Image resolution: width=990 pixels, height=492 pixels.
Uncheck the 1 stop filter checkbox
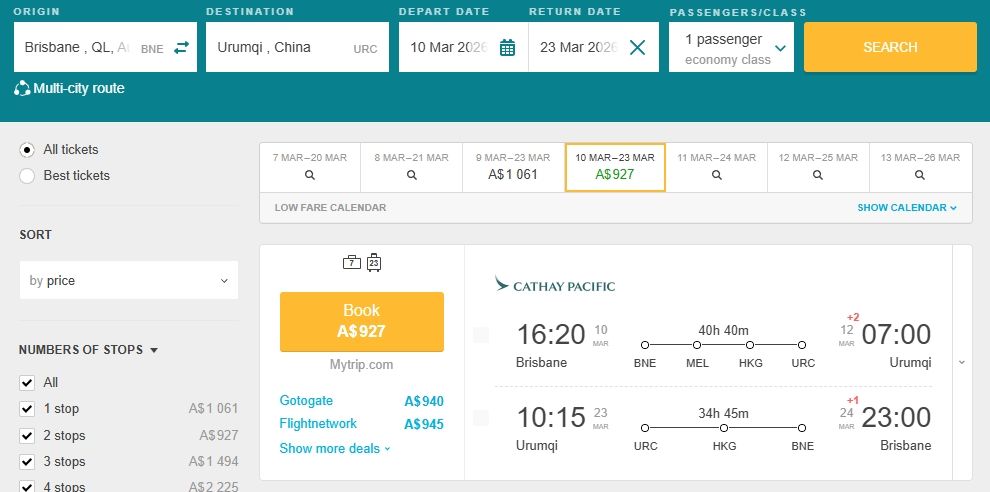pos(27,409)
